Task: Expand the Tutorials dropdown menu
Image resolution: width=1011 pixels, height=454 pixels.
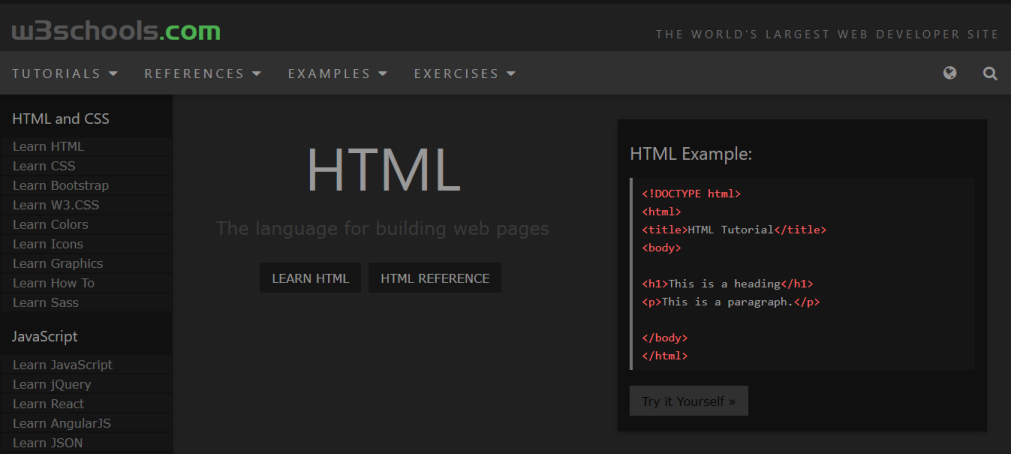Action: 65,74
